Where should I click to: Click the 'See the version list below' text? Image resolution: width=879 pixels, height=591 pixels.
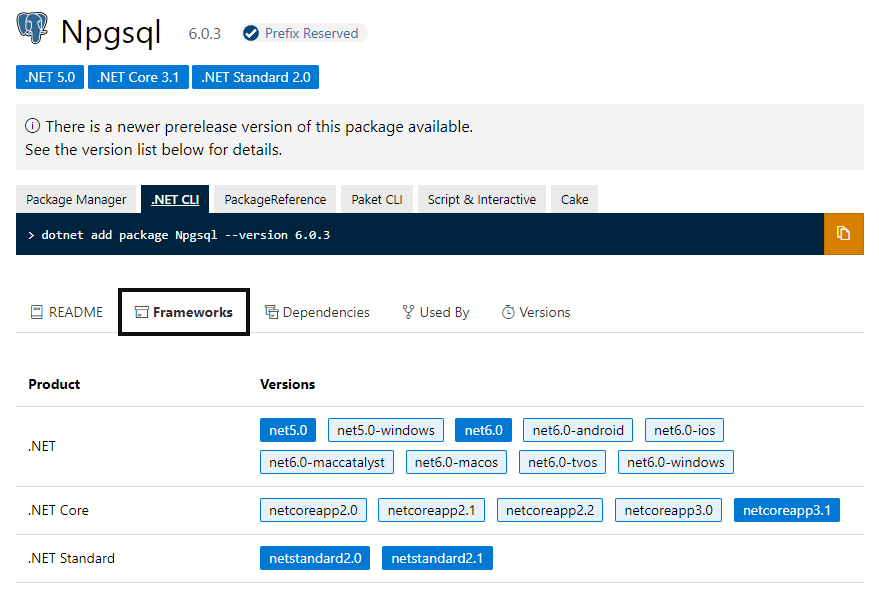point(154,150)
